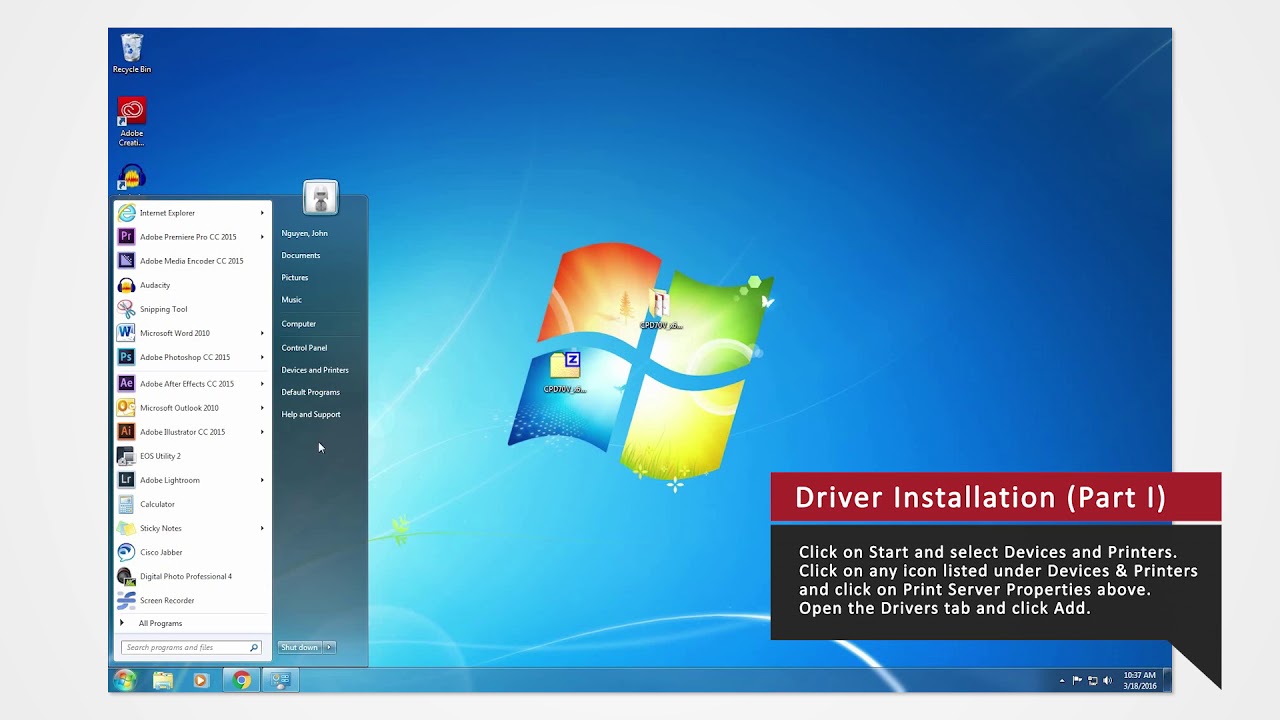Click the volume icon in system tray
1280x720 pixels.
point(1108,680)
